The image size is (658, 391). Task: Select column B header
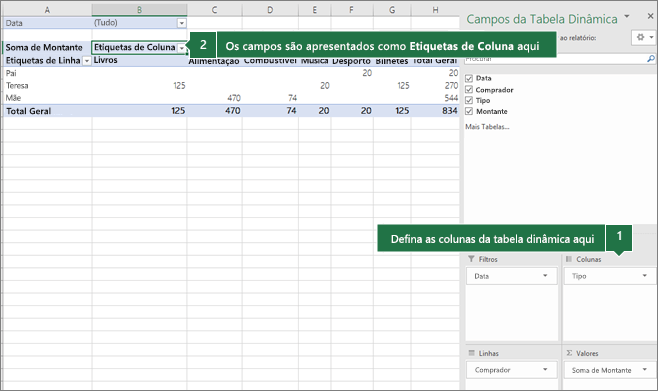[x=139, y=10]
